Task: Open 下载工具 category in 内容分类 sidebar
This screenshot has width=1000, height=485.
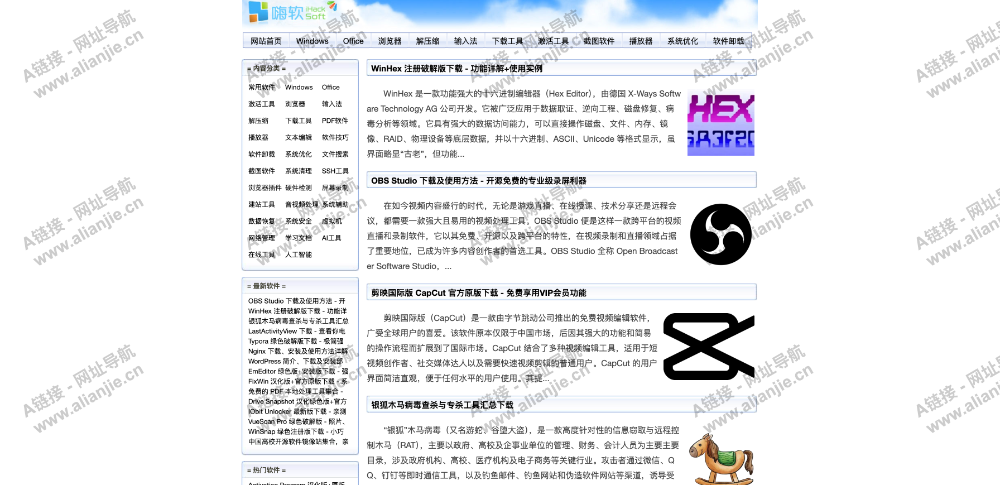Action: [x=298, y=121]
